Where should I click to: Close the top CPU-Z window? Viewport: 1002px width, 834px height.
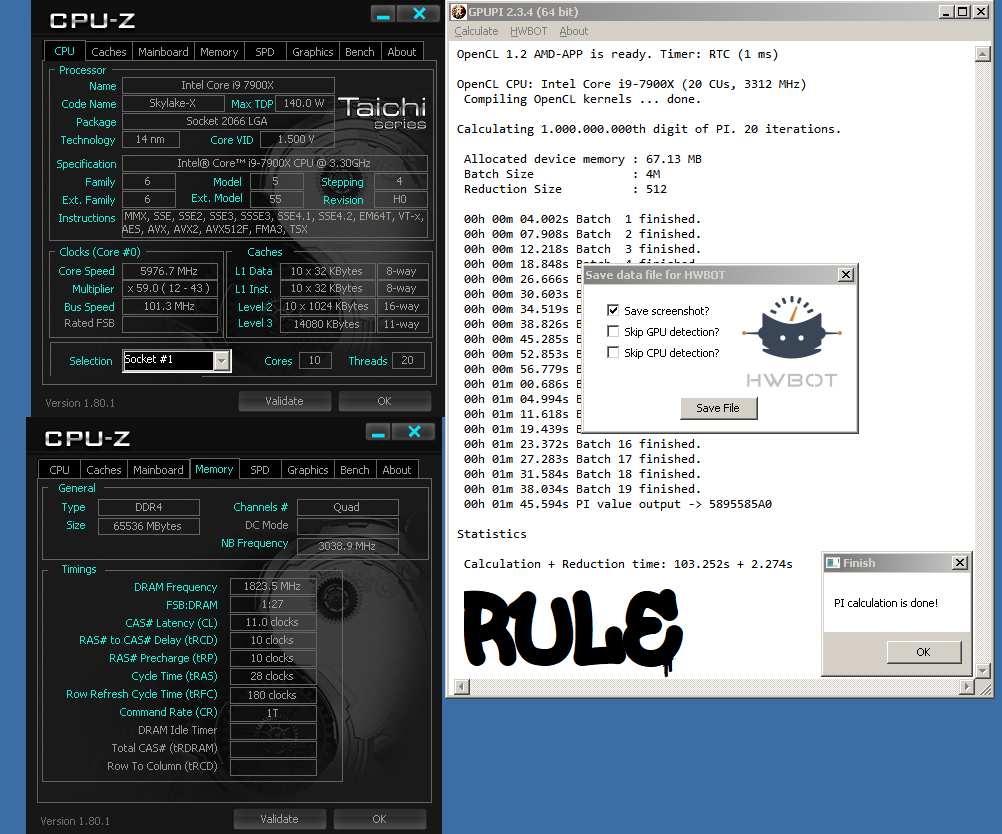[419, 14]
